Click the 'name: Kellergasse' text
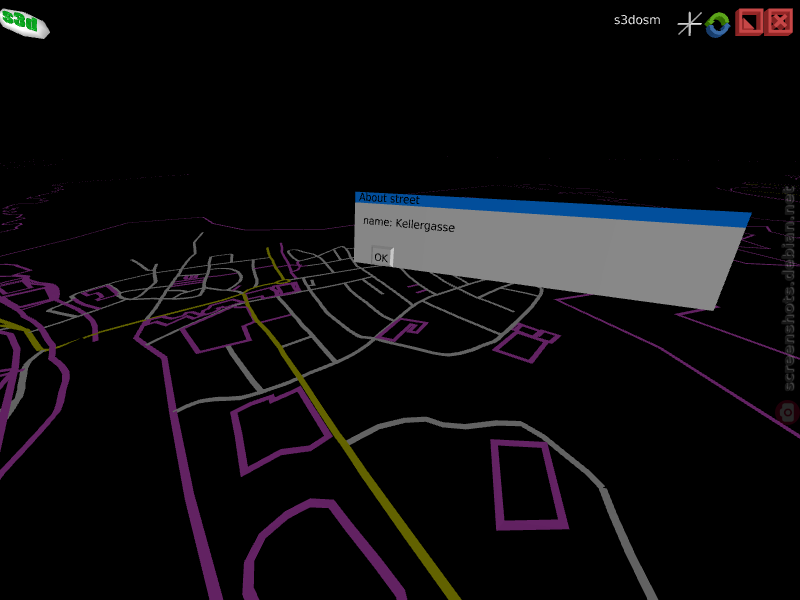The image size is (800, 600). click(x=409, y=224)
